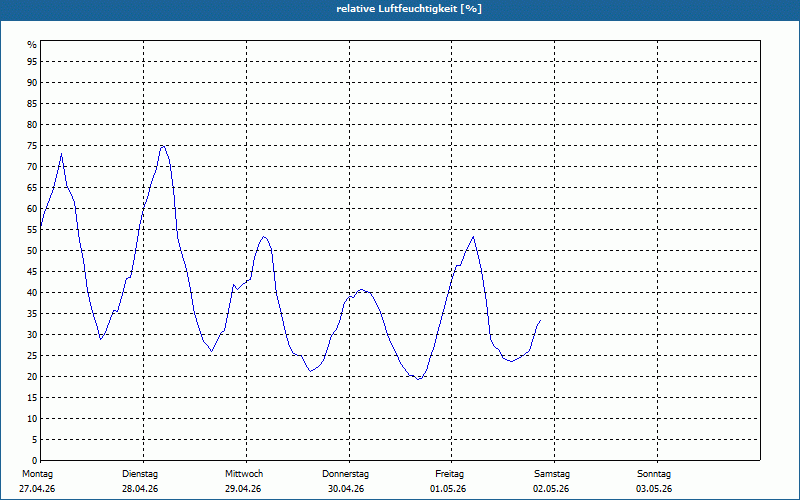The image size is (800, 500).
Task: Click the 50 value on humidity axis
Action: click(32, 251)
